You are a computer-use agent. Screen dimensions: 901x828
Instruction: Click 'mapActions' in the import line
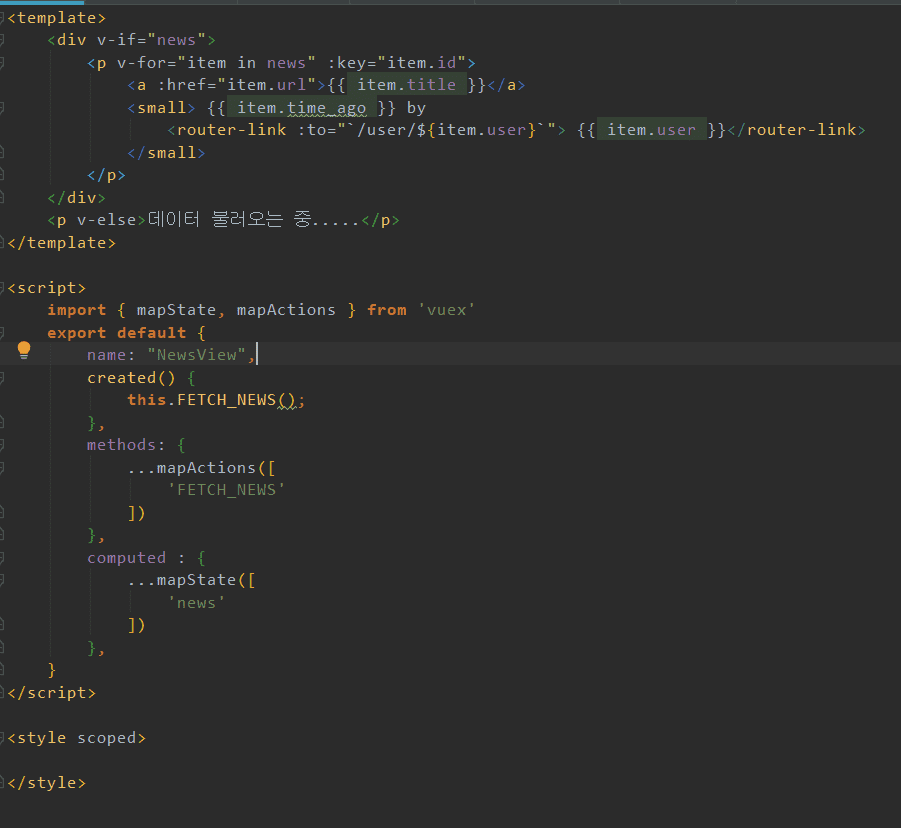click(286, 310)
